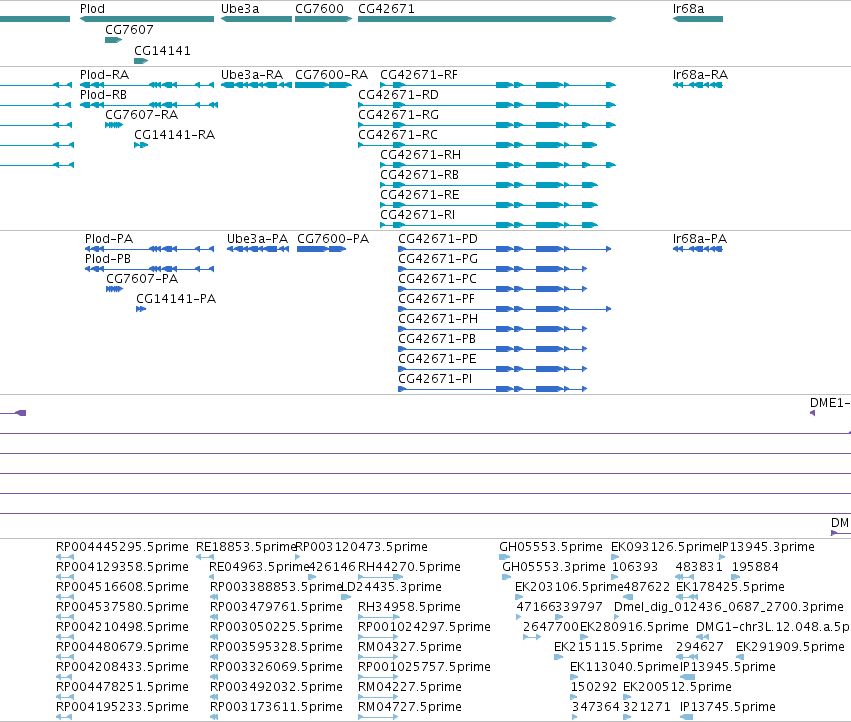The width and height of the screenshot is (851, 722).
Task: Select the Ube3a-PA protein label
Action: coord(257,239)
